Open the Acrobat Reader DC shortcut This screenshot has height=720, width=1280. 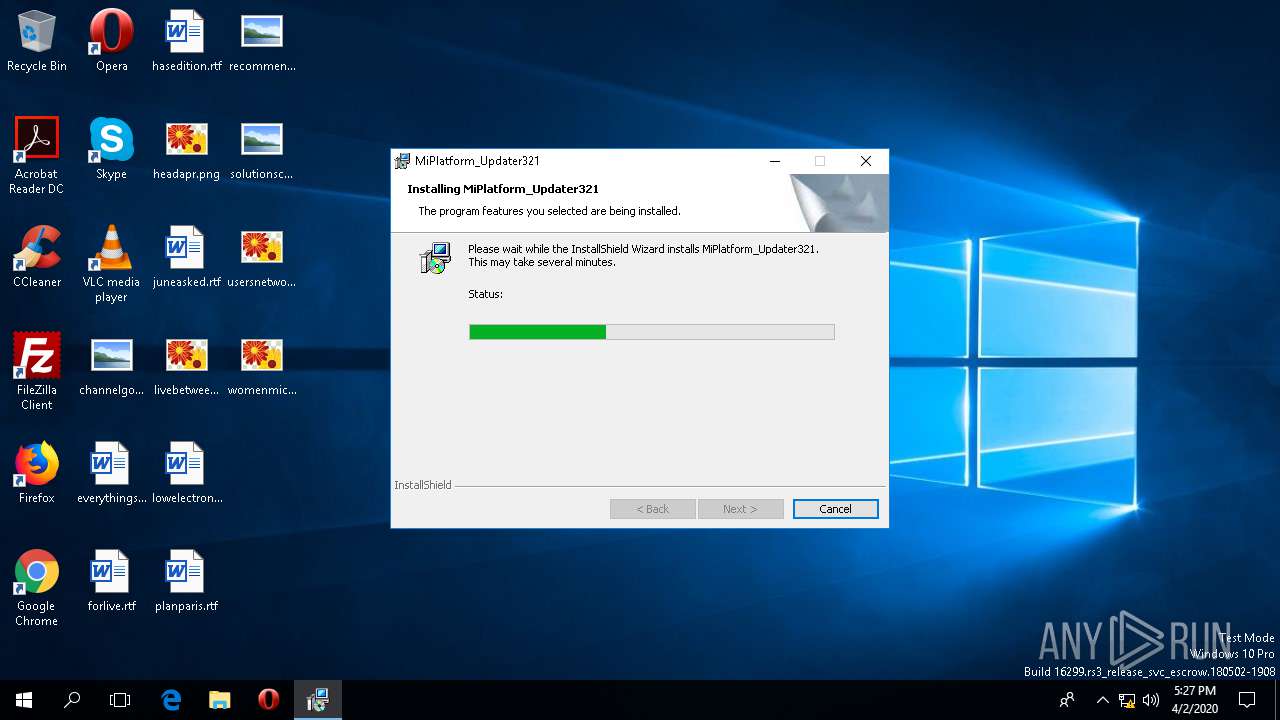click(37, 156)
